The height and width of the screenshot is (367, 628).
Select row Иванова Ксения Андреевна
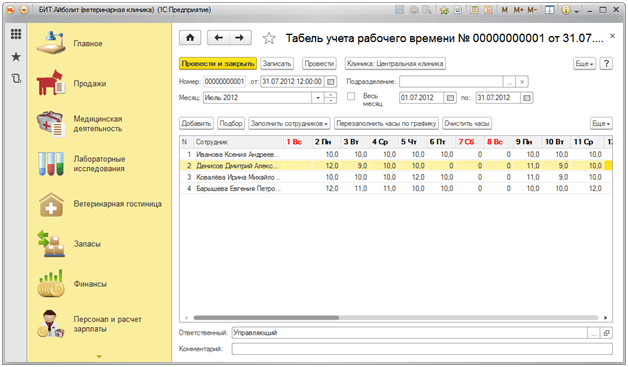coord(396,154)
